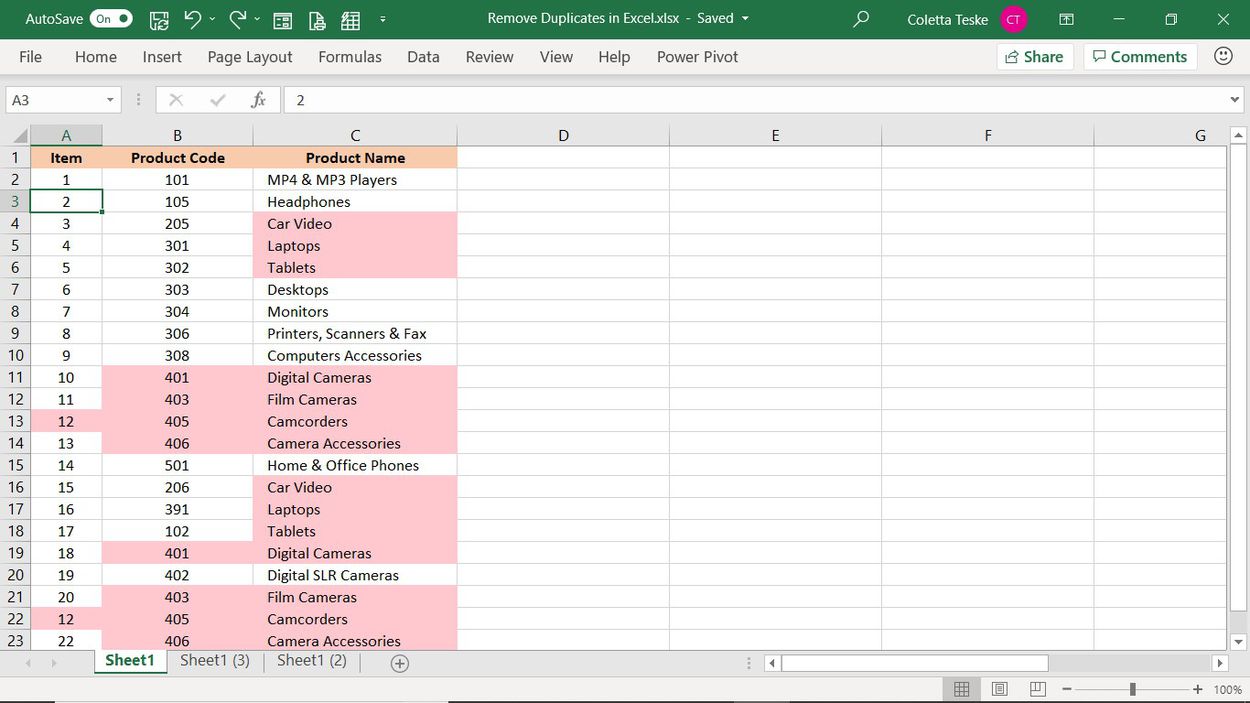
Task: Toggle the AutoSave switch off
Action: click(x=111, y=19)
